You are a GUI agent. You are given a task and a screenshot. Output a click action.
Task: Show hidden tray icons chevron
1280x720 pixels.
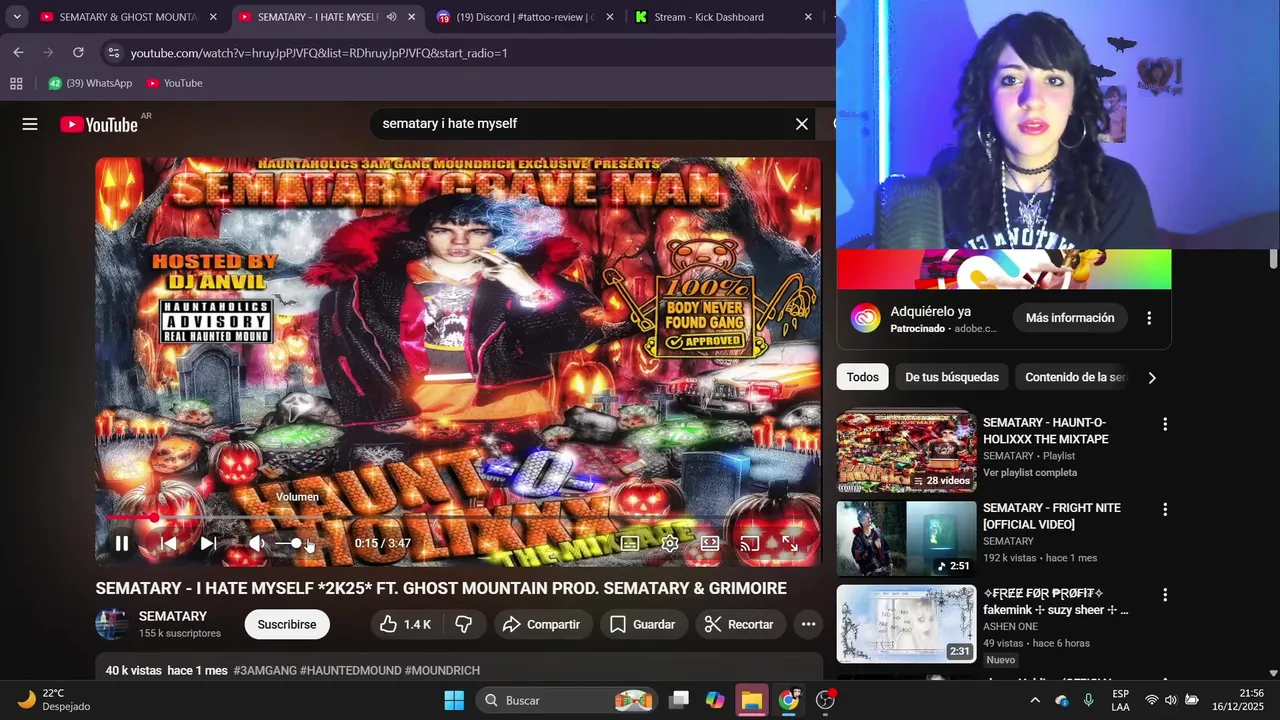coord(1035,700)
